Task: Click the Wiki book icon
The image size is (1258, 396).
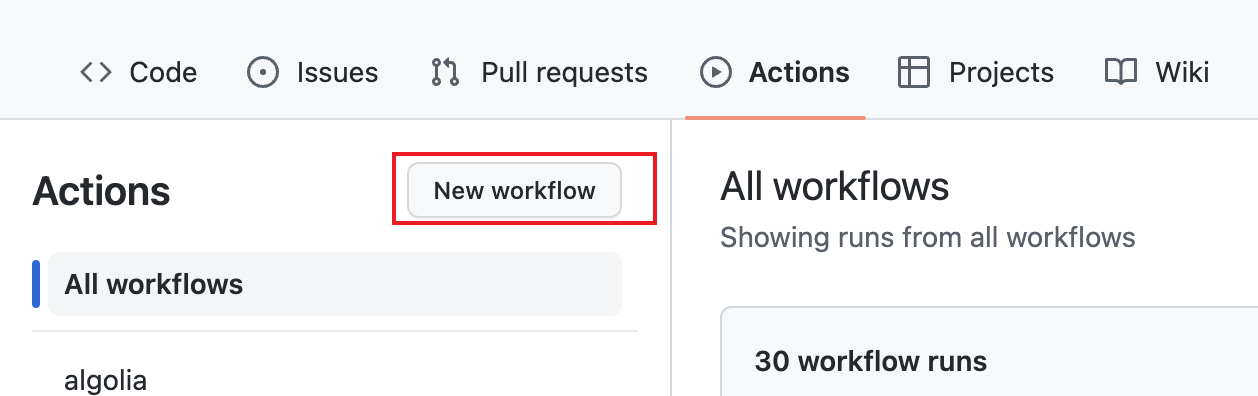Action: pos(1121,72)
